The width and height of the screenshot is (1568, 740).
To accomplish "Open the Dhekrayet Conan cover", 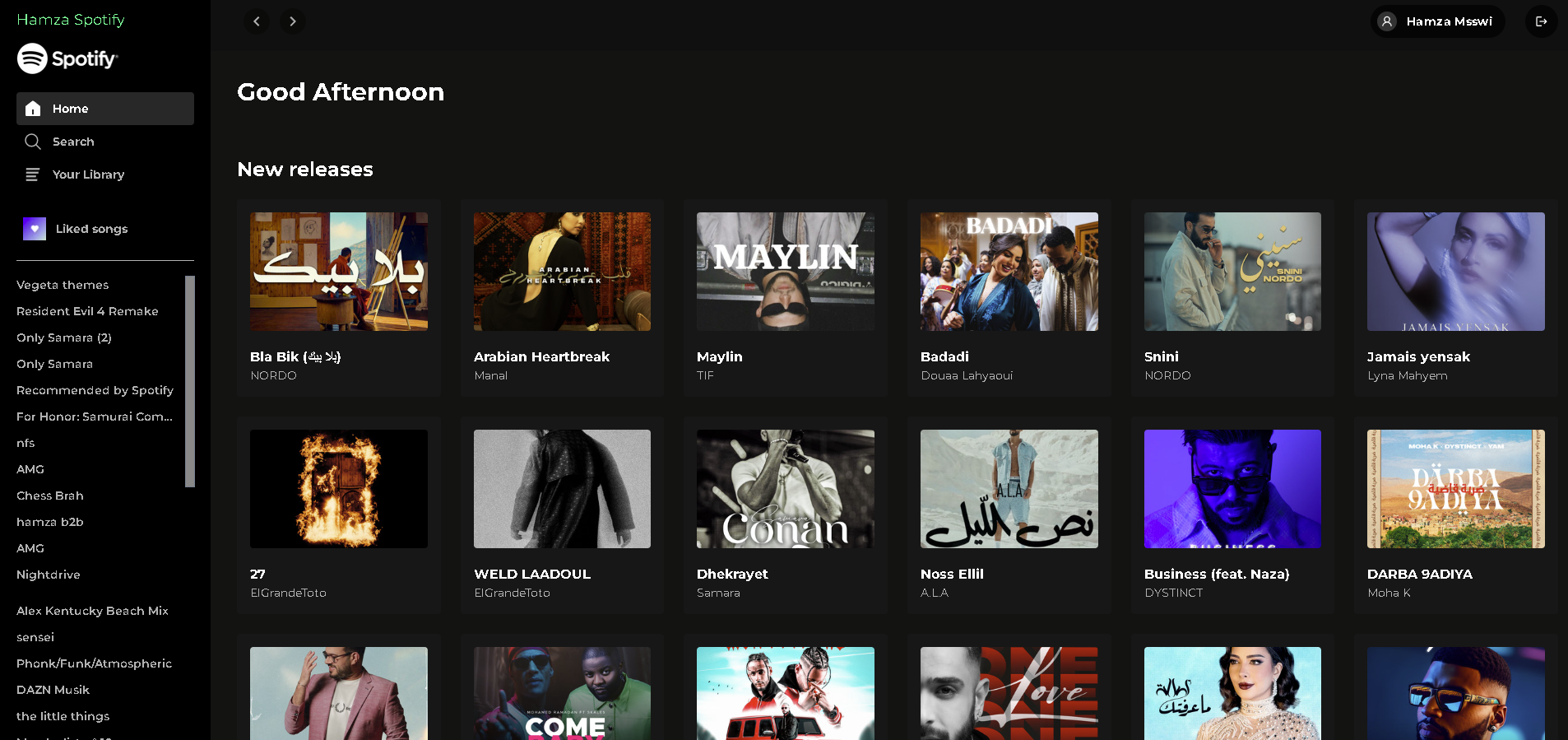I will (786, 489).
